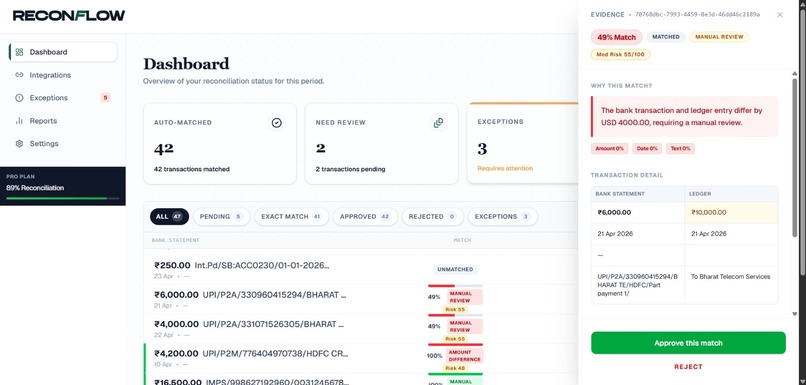Select the PENDING filter tab
Viewport: 806px width, 385px height.
click(222, 216)
